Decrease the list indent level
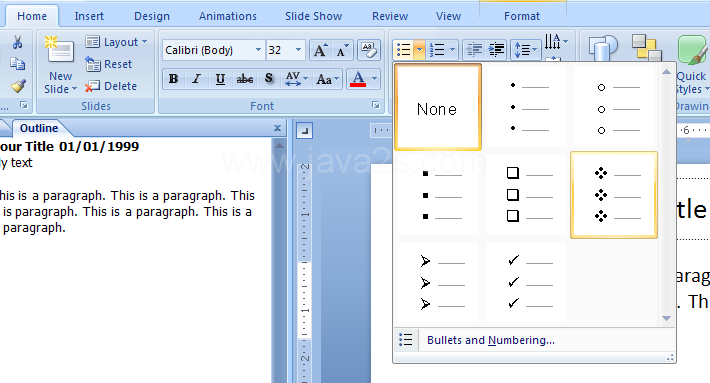The width and height of the screenshot is (710, 383). tap(474, 50)
